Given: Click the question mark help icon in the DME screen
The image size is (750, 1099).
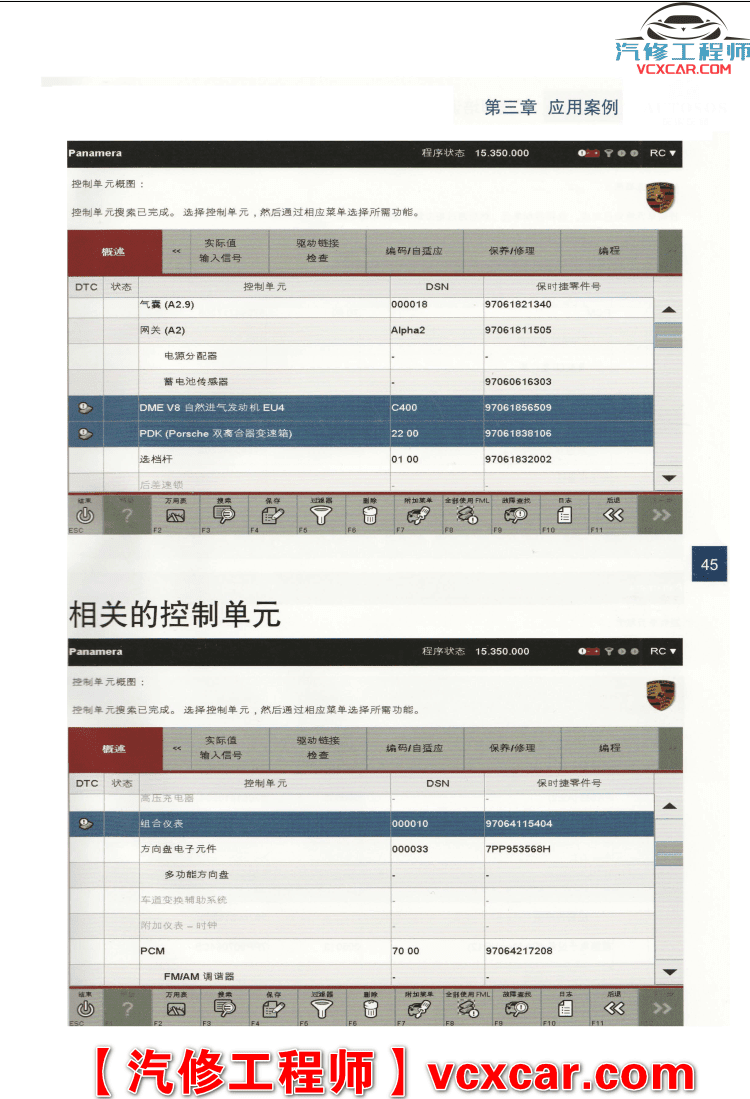Looking at the screenshot, I should click(x=127, y=515).
